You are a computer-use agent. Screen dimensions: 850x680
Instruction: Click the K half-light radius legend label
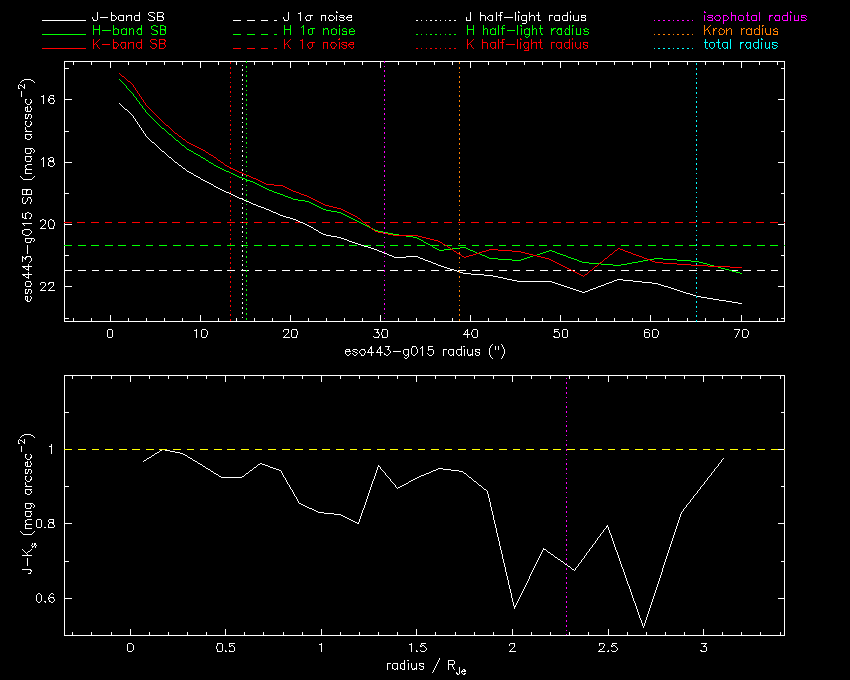coord(527,45)
